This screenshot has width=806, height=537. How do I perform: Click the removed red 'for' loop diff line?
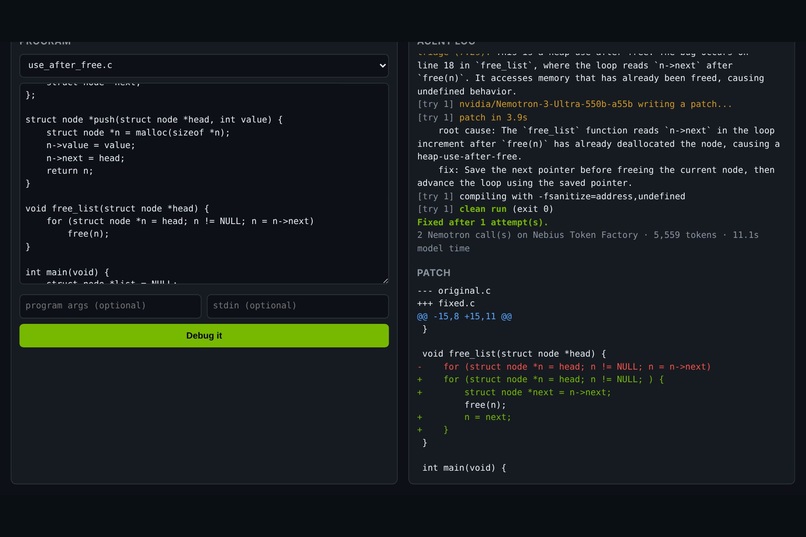564,367
